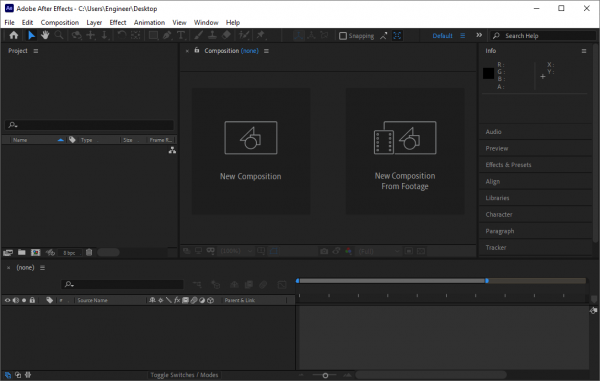Select the Brush tool
Viewport: 600px width, 381px height.
pos(199,36)
